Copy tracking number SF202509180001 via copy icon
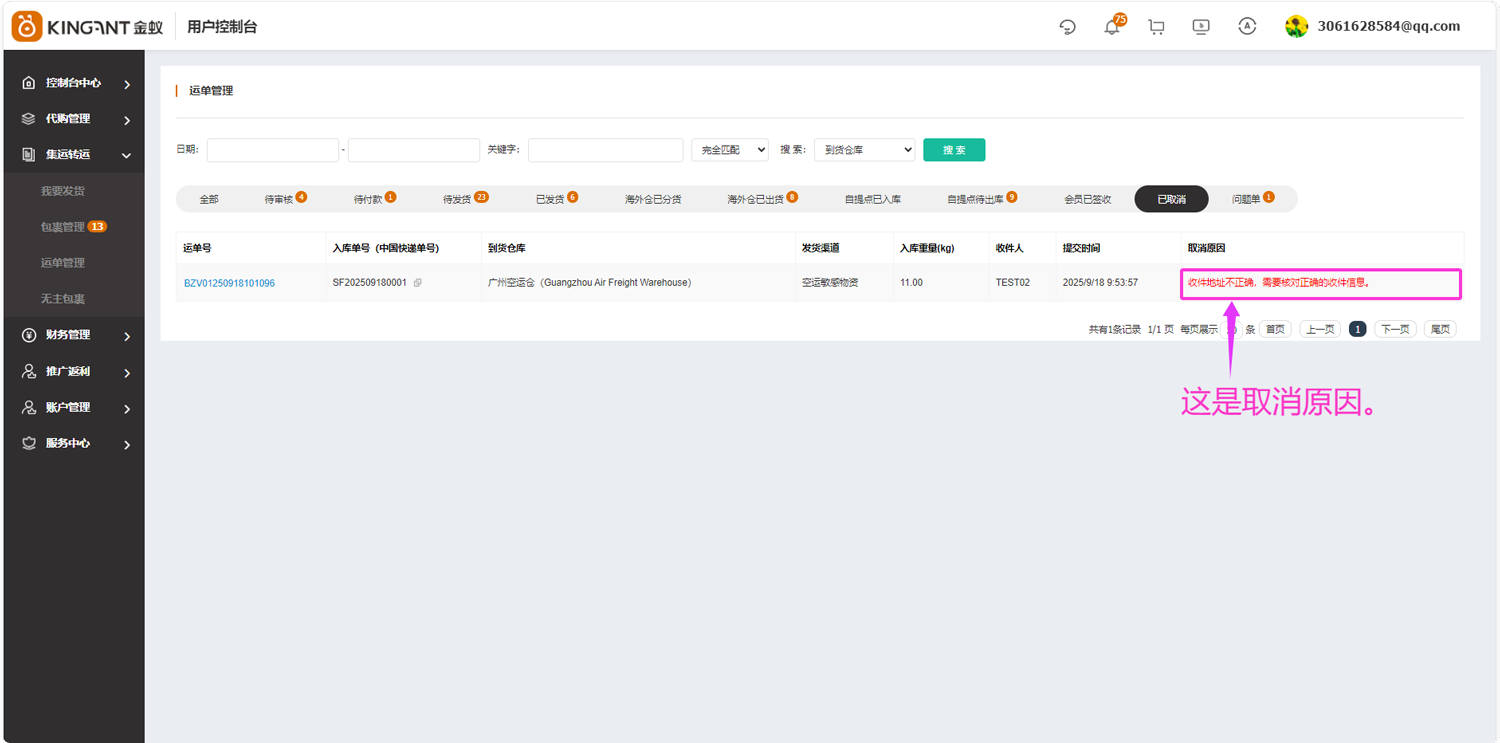This screenshot has width=1500, height=743. (418, 282)
